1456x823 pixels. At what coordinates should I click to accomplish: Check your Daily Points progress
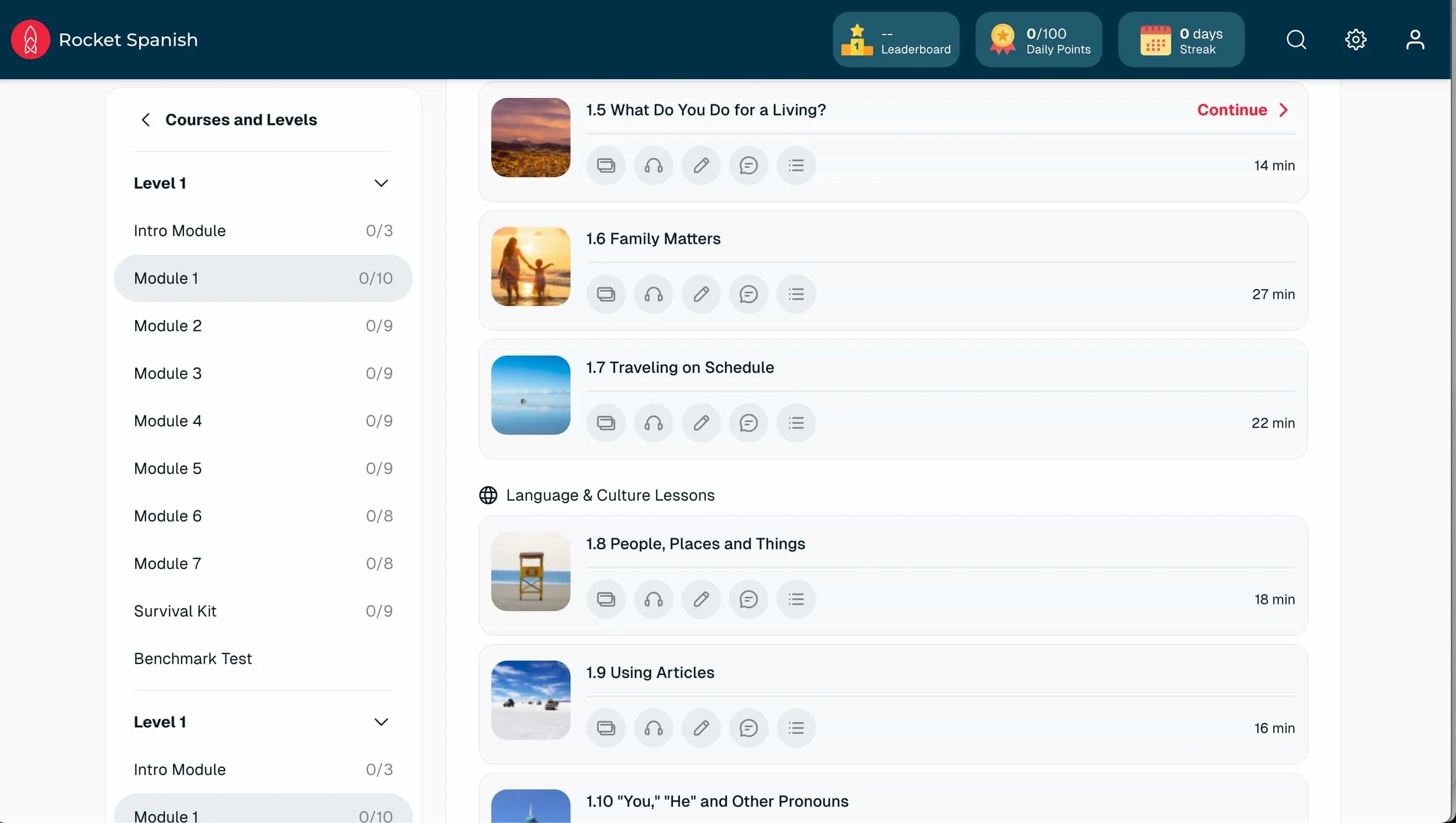1039,39
